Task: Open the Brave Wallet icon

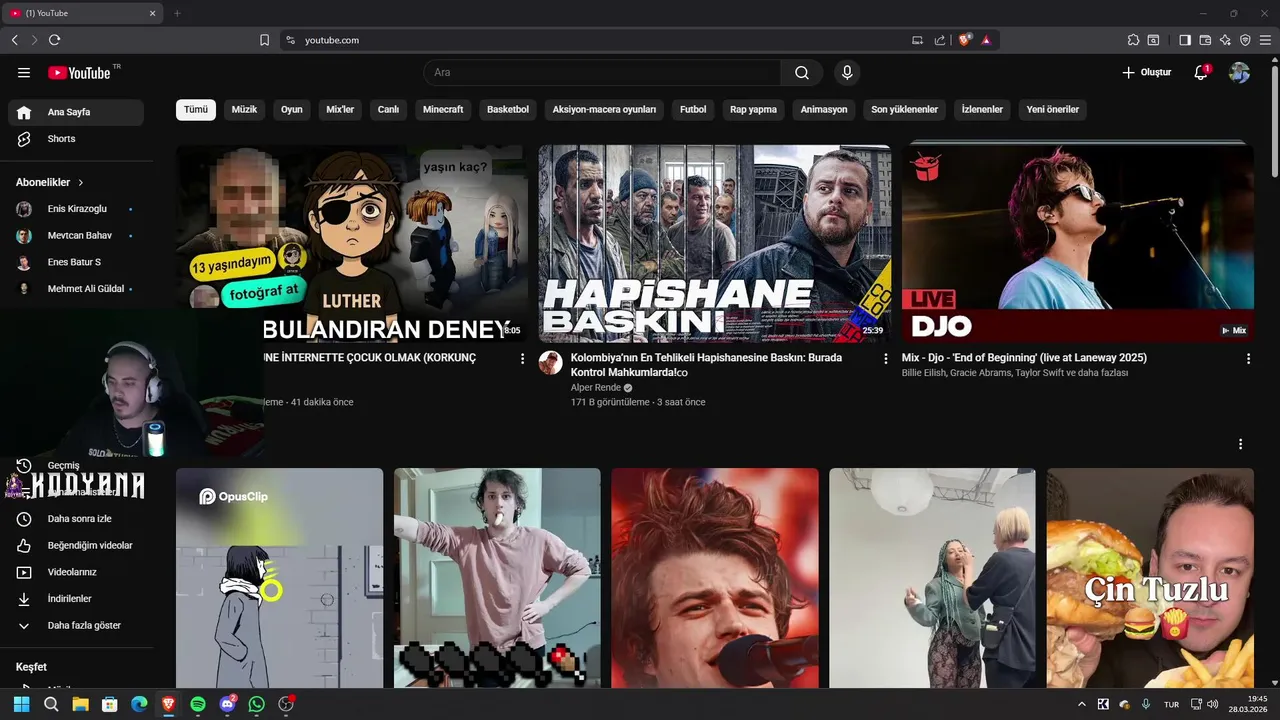Action: (1205, 40)
